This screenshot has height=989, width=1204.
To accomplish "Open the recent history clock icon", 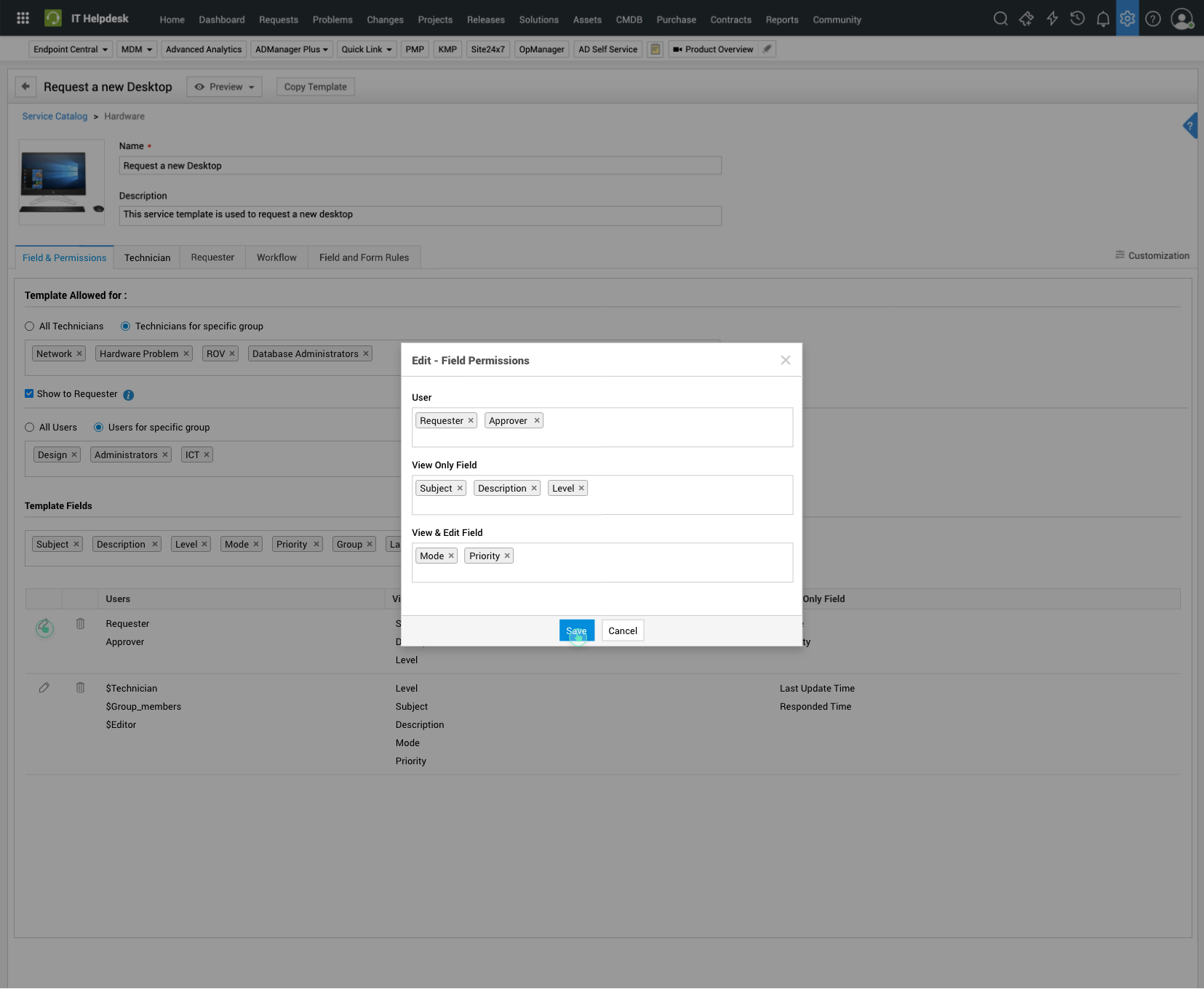I will point(1077,19).
